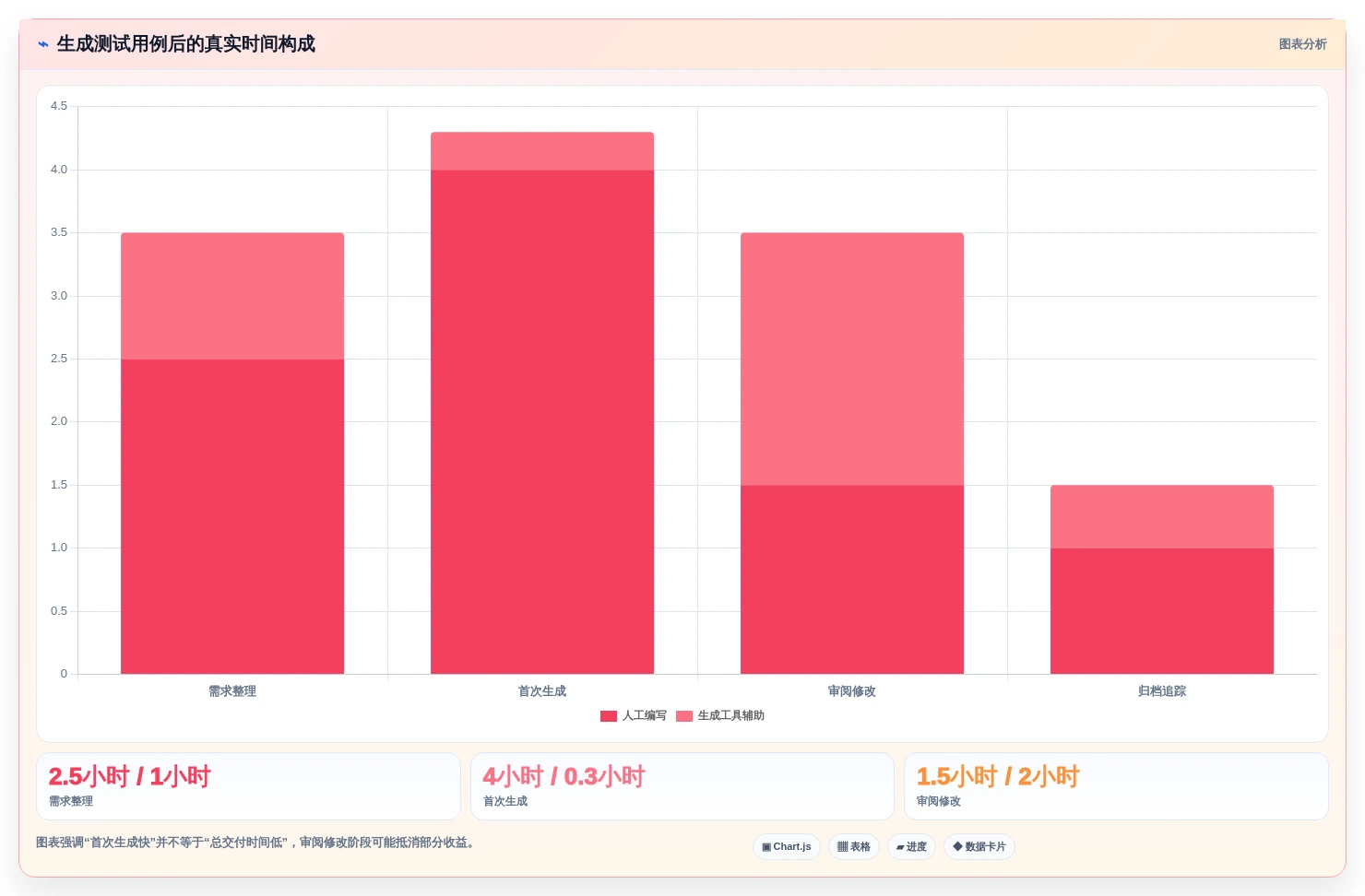Viewport: 1365px width, 896px height.
Task: Click the dark red 人工编写 legend swatch
Action: [x=609, y=716]
